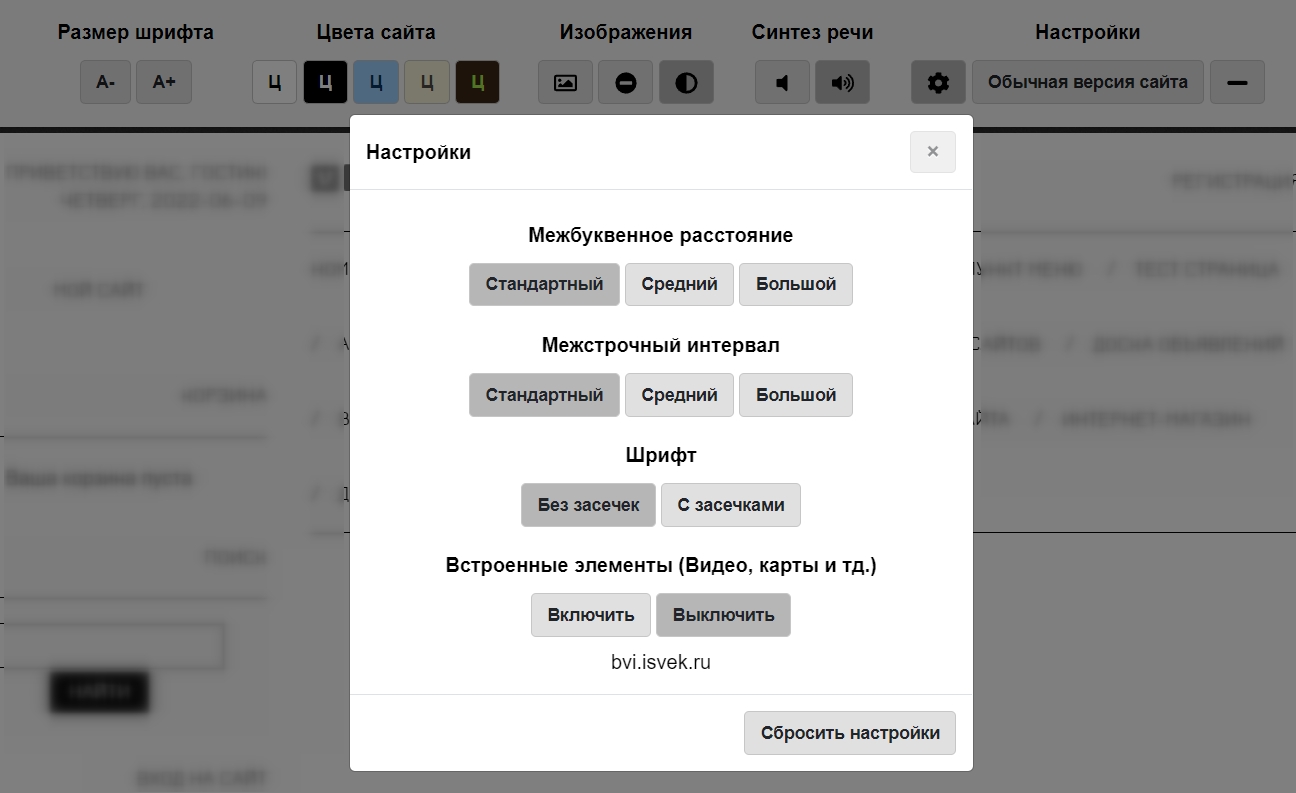Image resolution: width=1296 pixels, height=793 pixels.
Task: Set line interval to Большой
Action: pos(795,394)
